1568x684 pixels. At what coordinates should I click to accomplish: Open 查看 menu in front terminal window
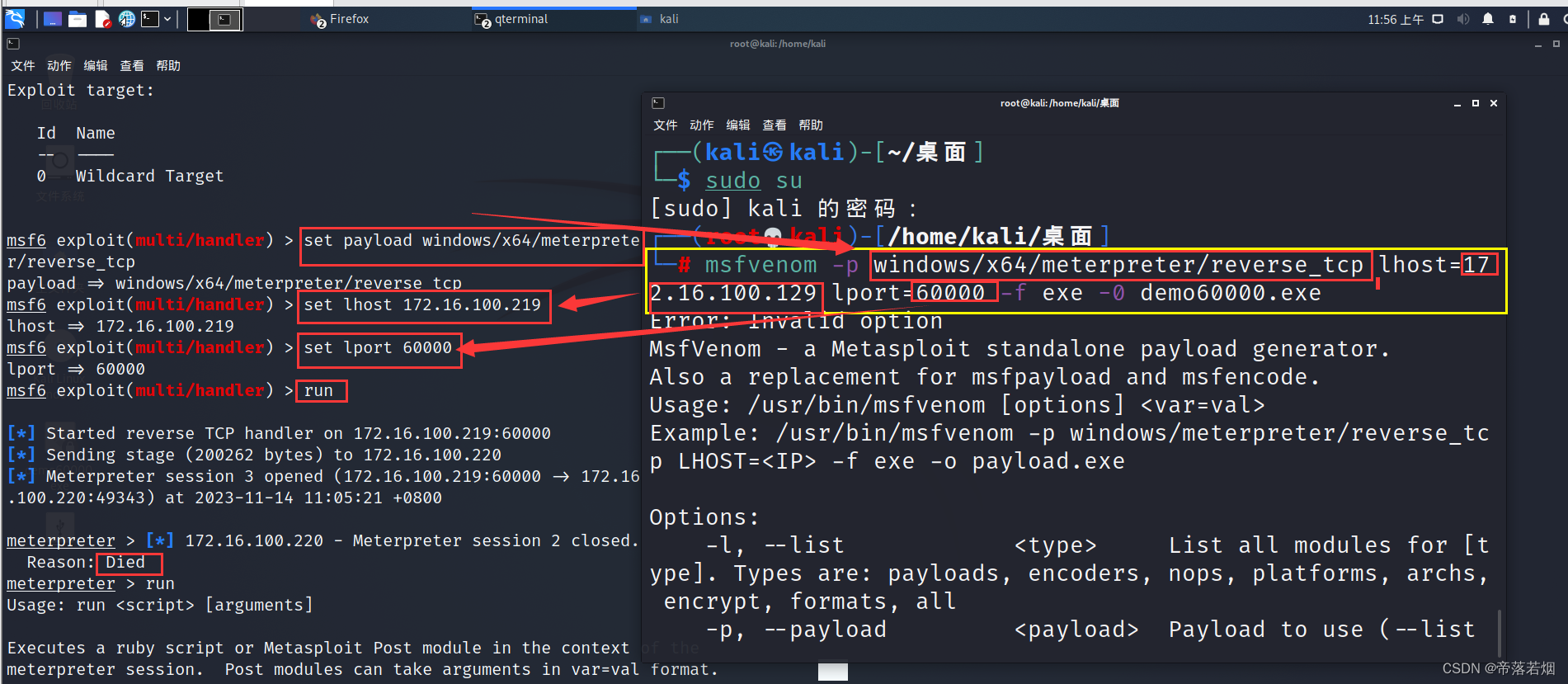click(x=775, y=125)
